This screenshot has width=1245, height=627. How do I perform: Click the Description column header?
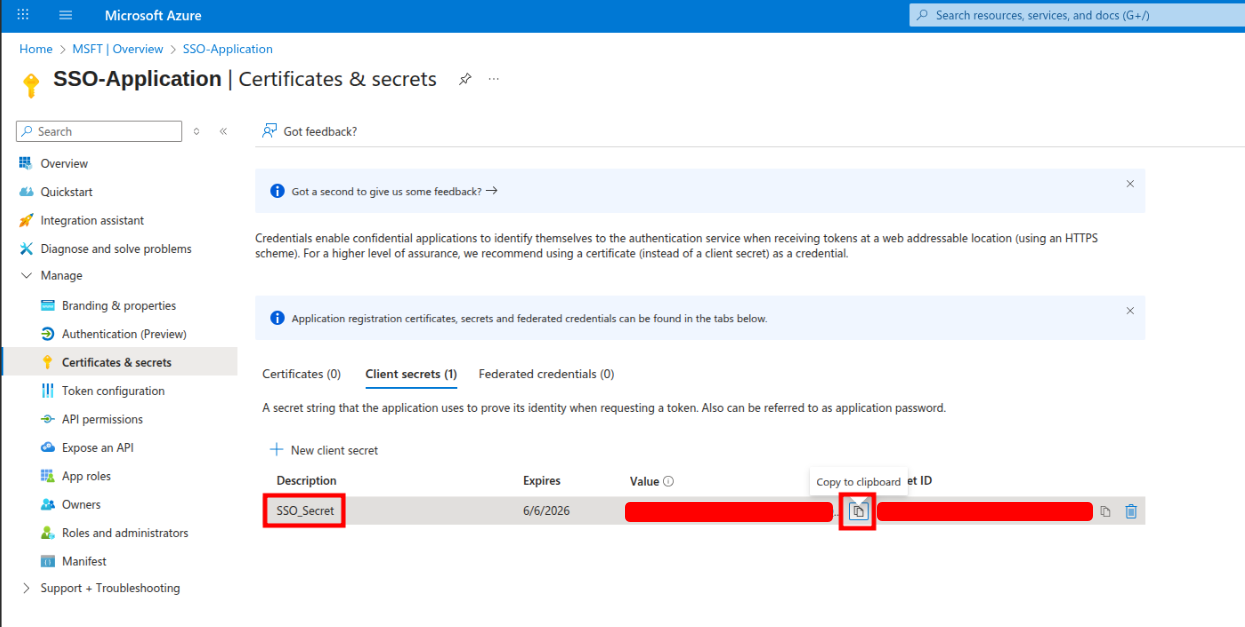pyautogui.click(x=307, y=481)
